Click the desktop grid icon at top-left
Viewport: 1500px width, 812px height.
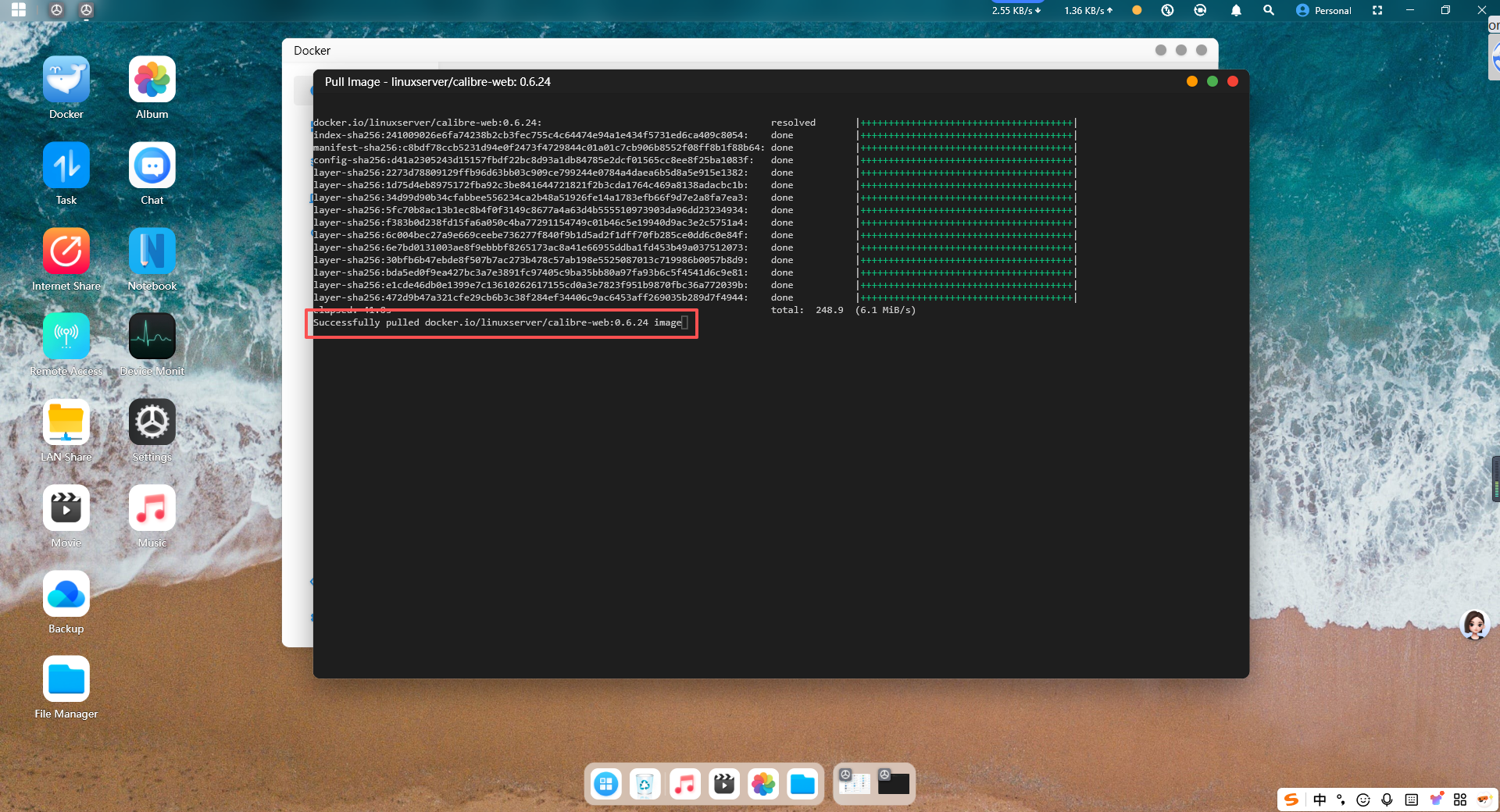[19, 10]
